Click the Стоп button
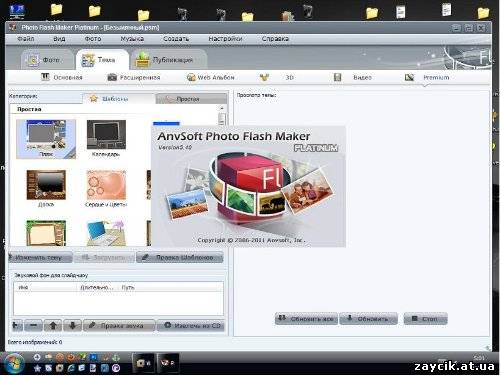 click(425, 319)
